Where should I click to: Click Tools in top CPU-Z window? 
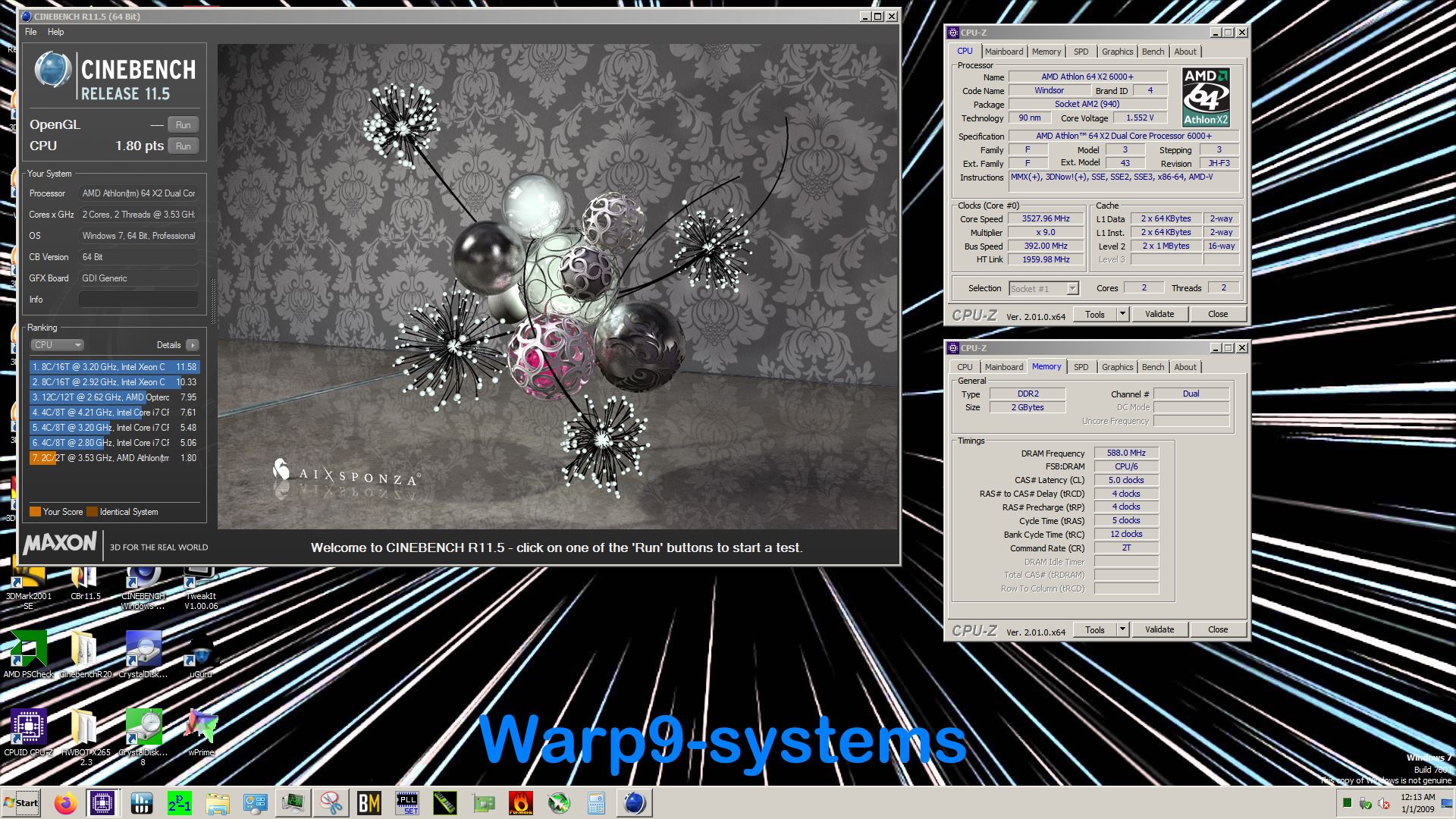1095,314
